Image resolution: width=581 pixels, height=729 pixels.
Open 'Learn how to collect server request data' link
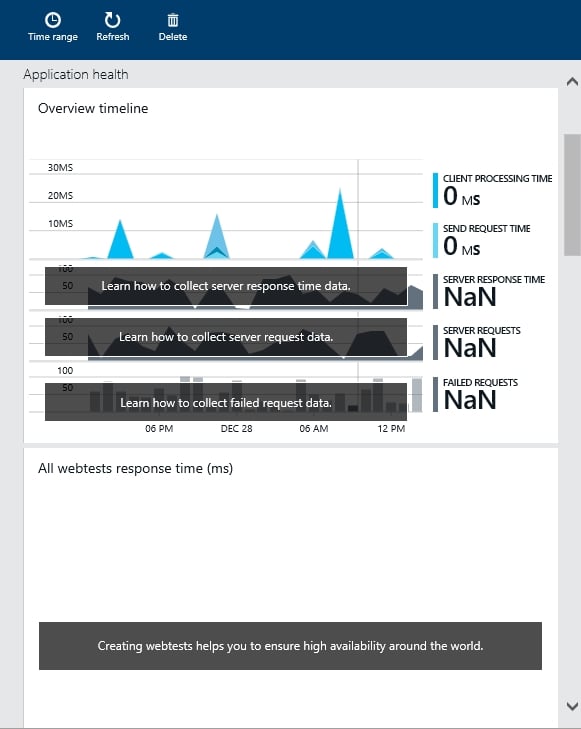(x=226, y=337)
